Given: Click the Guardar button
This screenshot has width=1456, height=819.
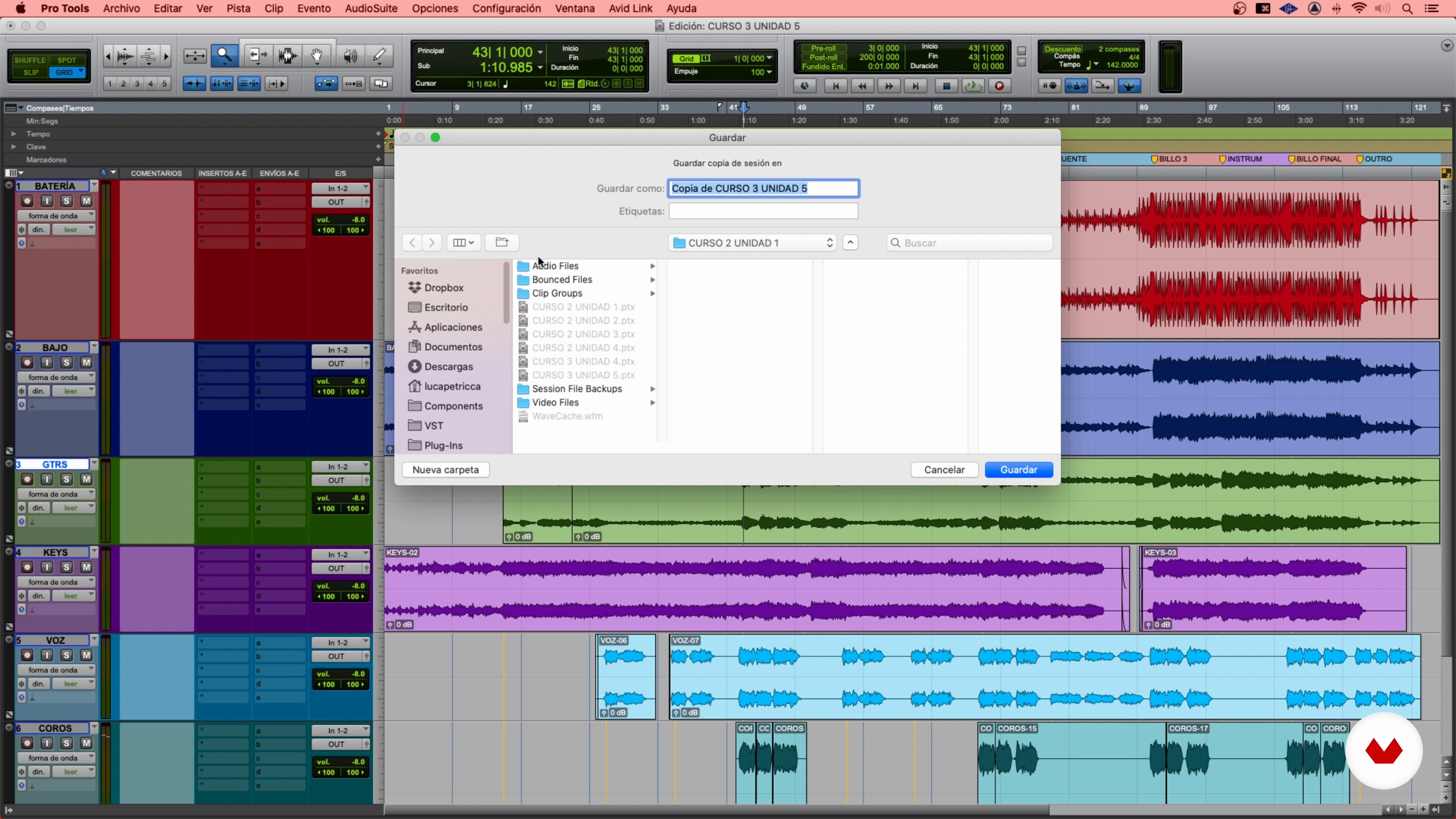Looking at the screenshot, I should [1018, 470].
